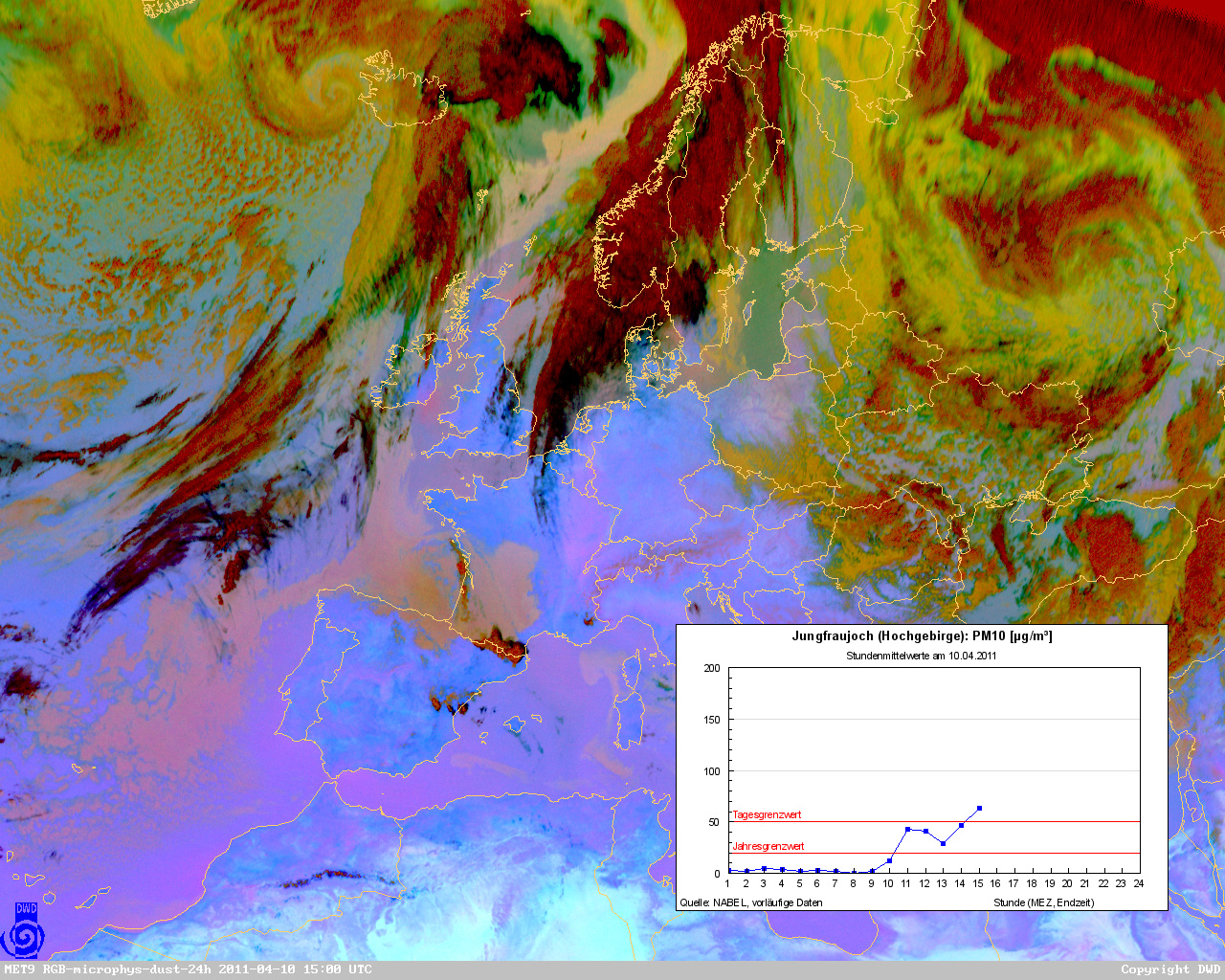Click the last blue data point at hour 15
This screenshot has width=1225, height=980.
(979, 809)
